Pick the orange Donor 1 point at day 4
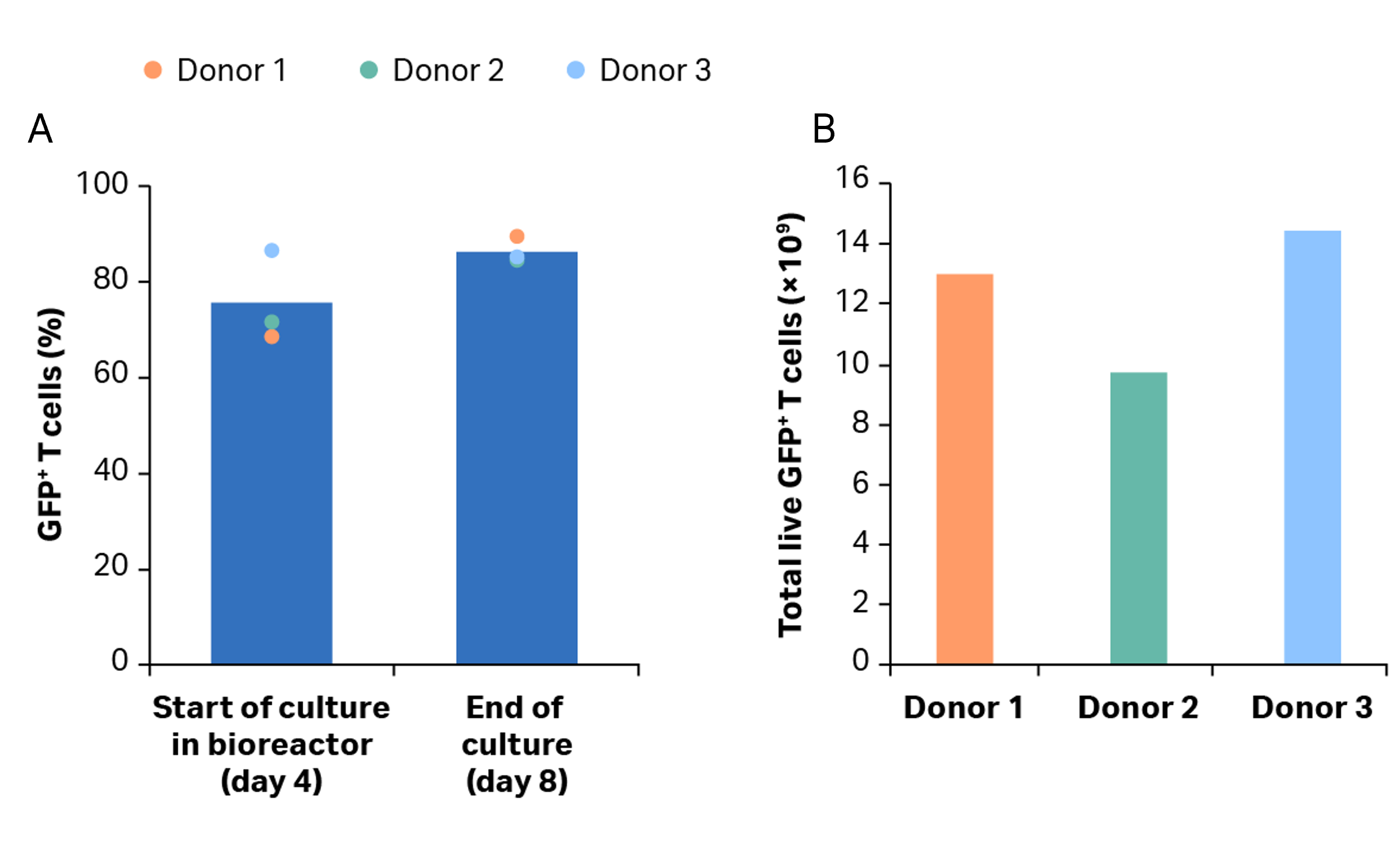 272,337
